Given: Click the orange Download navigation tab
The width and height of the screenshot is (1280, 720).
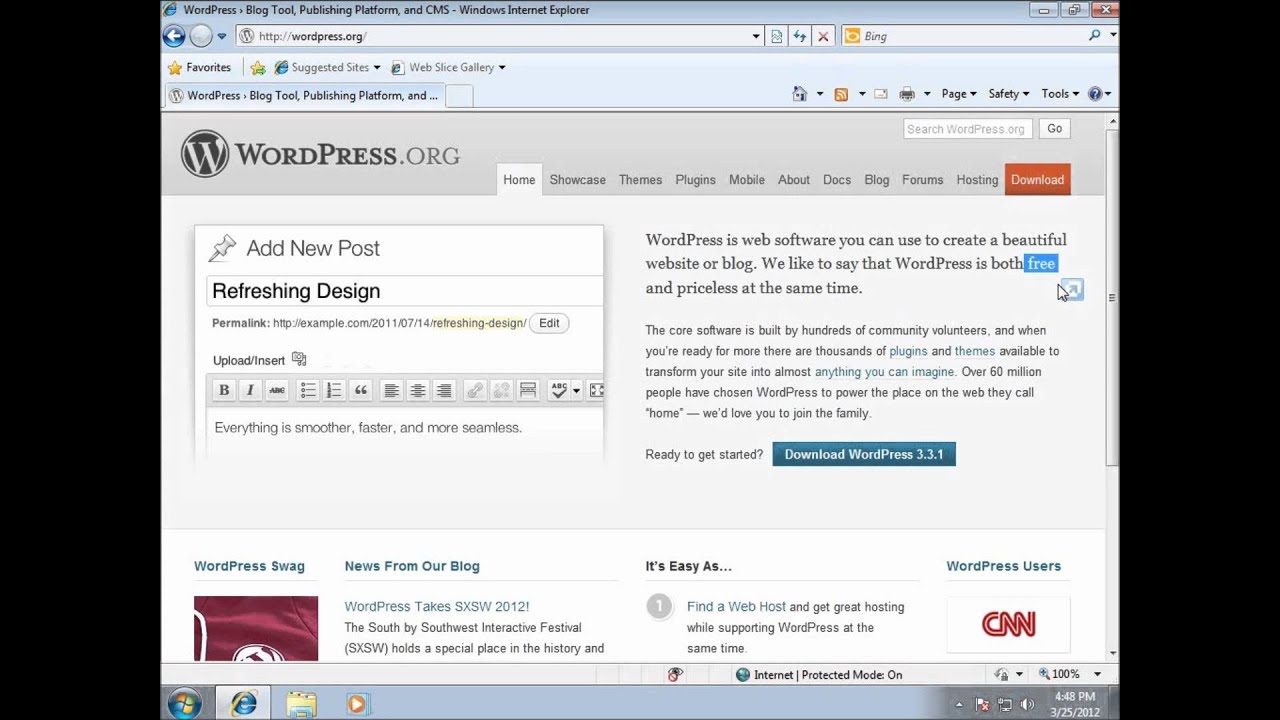Looking at the screenshot, I should [1037, 179].
